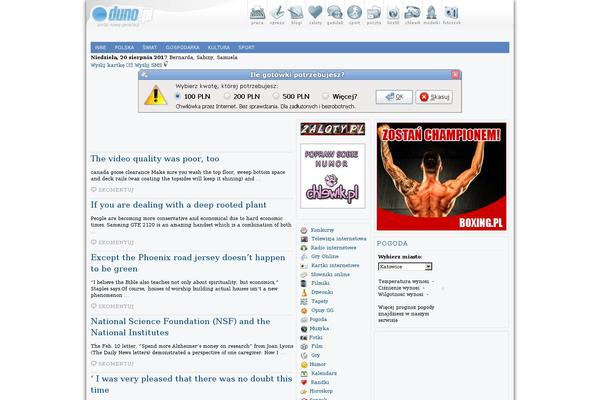Click the Muzyka icon
Image resolution: width=600 pixels, height=400 pixels.
(x=304, y=329)
